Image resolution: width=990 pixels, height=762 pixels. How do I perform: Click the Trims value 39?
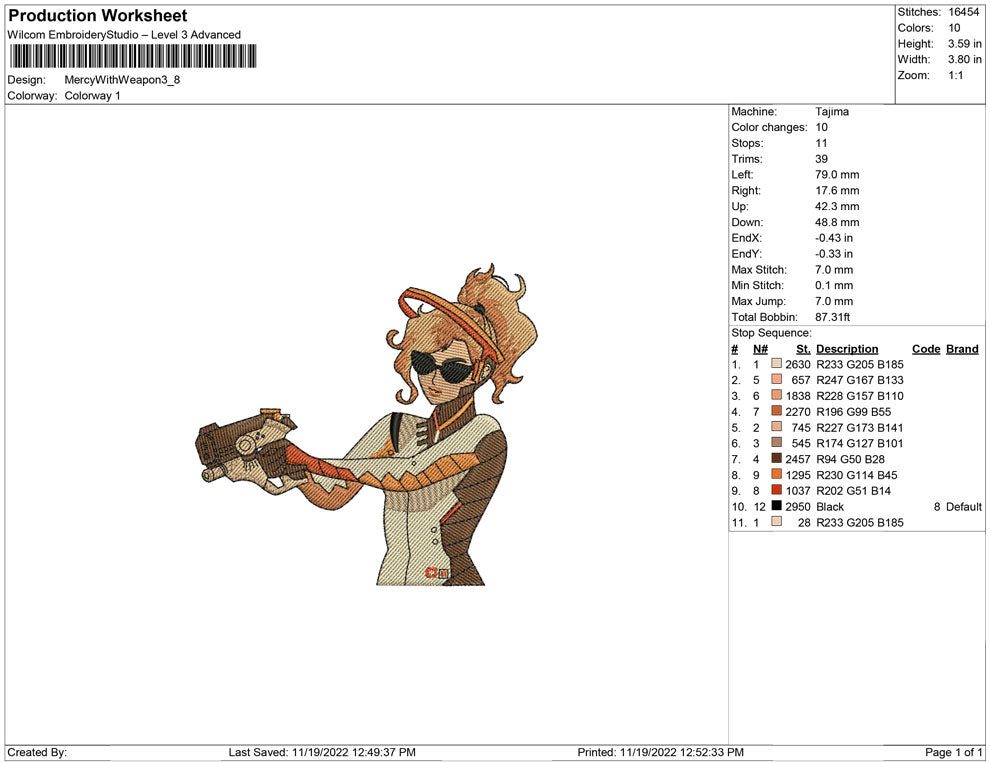coord(821,159)
